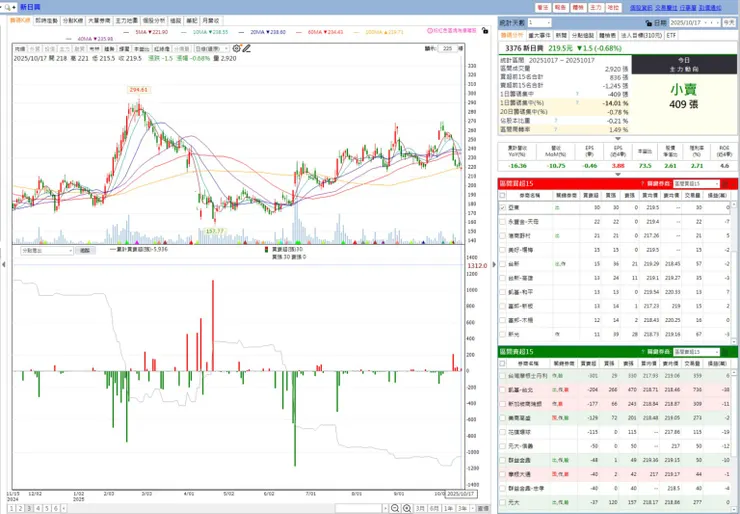Click the icon at right end of the red 買超15 header

[725, 184]
